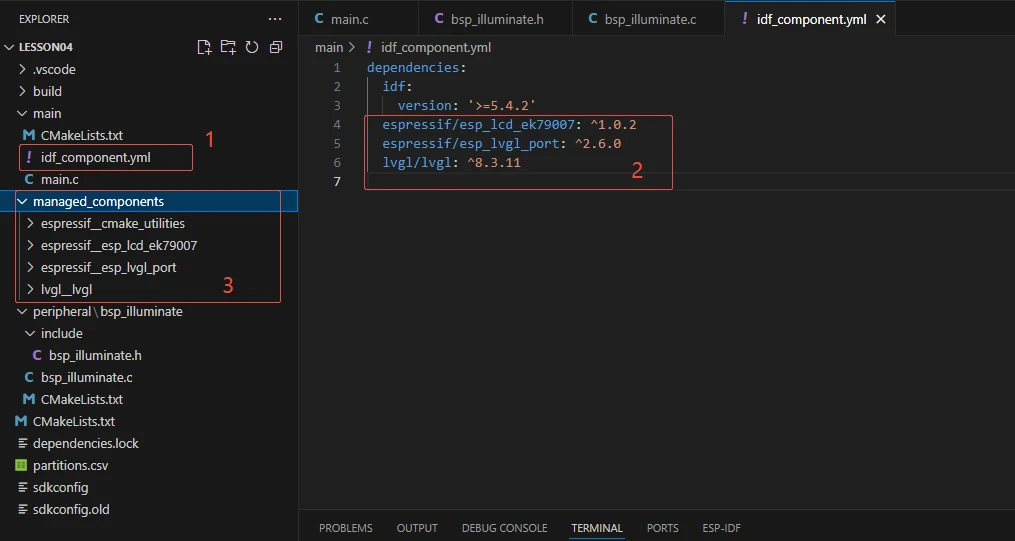Open the ESP-IDF panel tab
This screenshot has height=541, width=1015.
click(721, 528)
